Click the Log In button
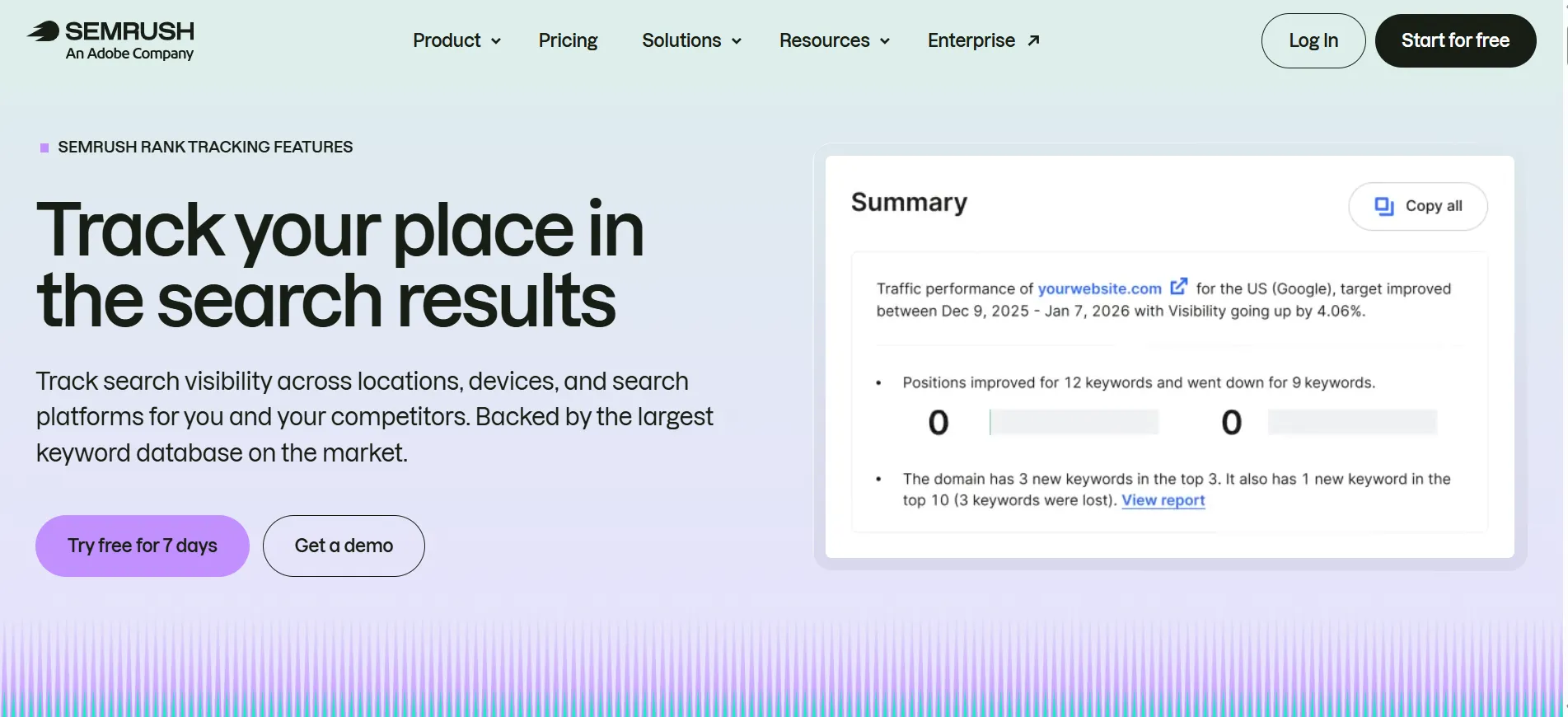 (x=1313, y=40)
